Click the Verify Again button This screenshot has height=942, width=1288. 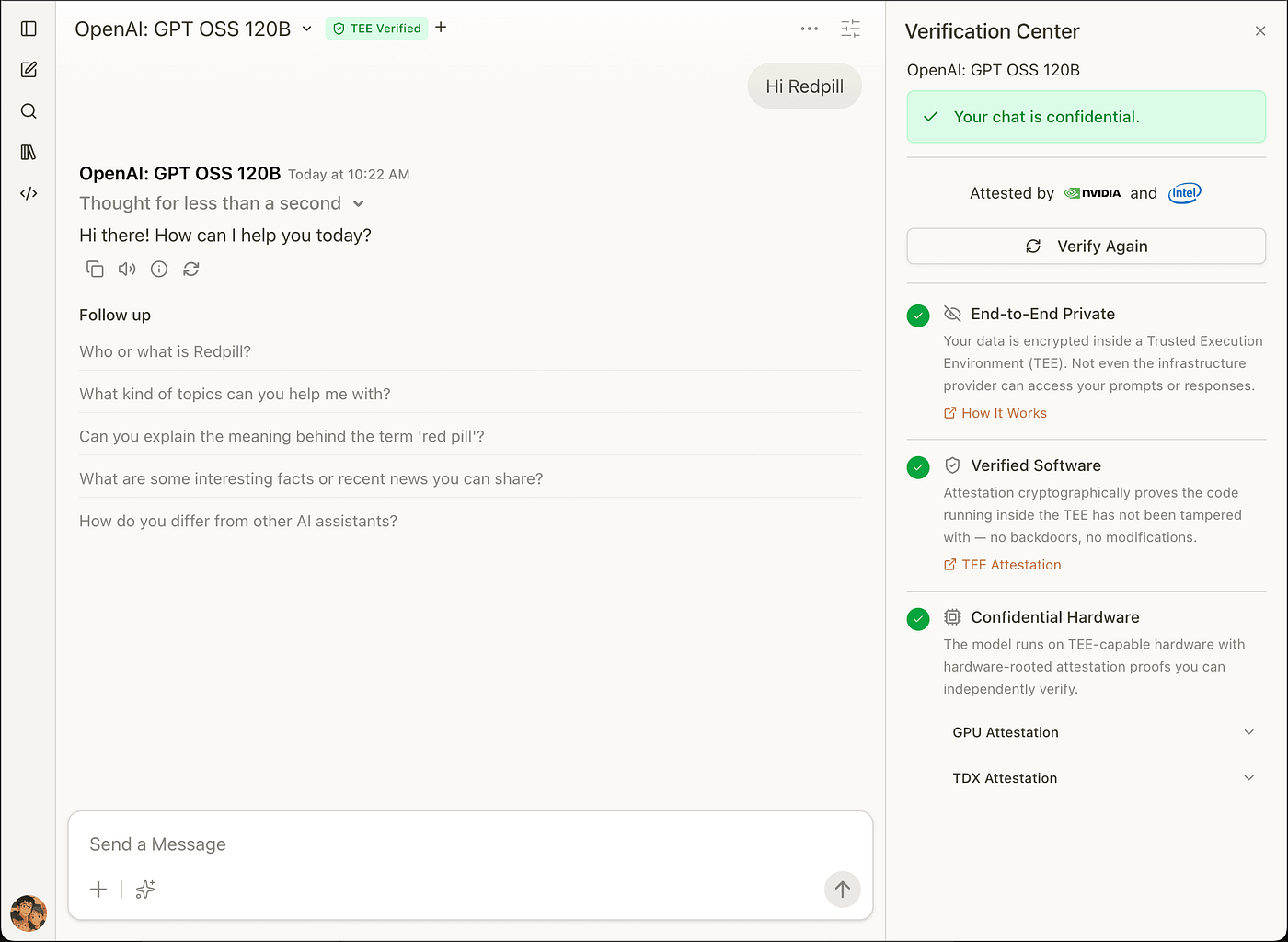tap(1086, 247)
